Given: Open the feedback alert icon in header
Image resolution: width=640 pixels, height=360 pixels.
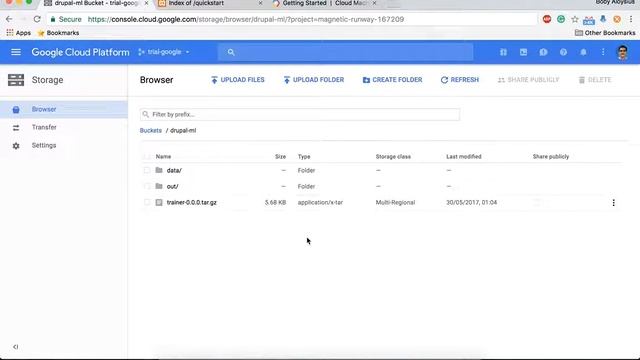Looking at the screenshot, I should tap(543, 52).
